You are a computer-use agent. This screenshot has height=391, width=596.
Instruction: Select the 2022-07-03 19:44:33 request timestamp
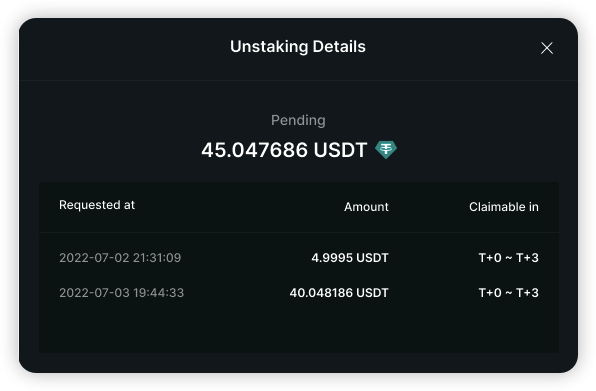pos(122,293)
